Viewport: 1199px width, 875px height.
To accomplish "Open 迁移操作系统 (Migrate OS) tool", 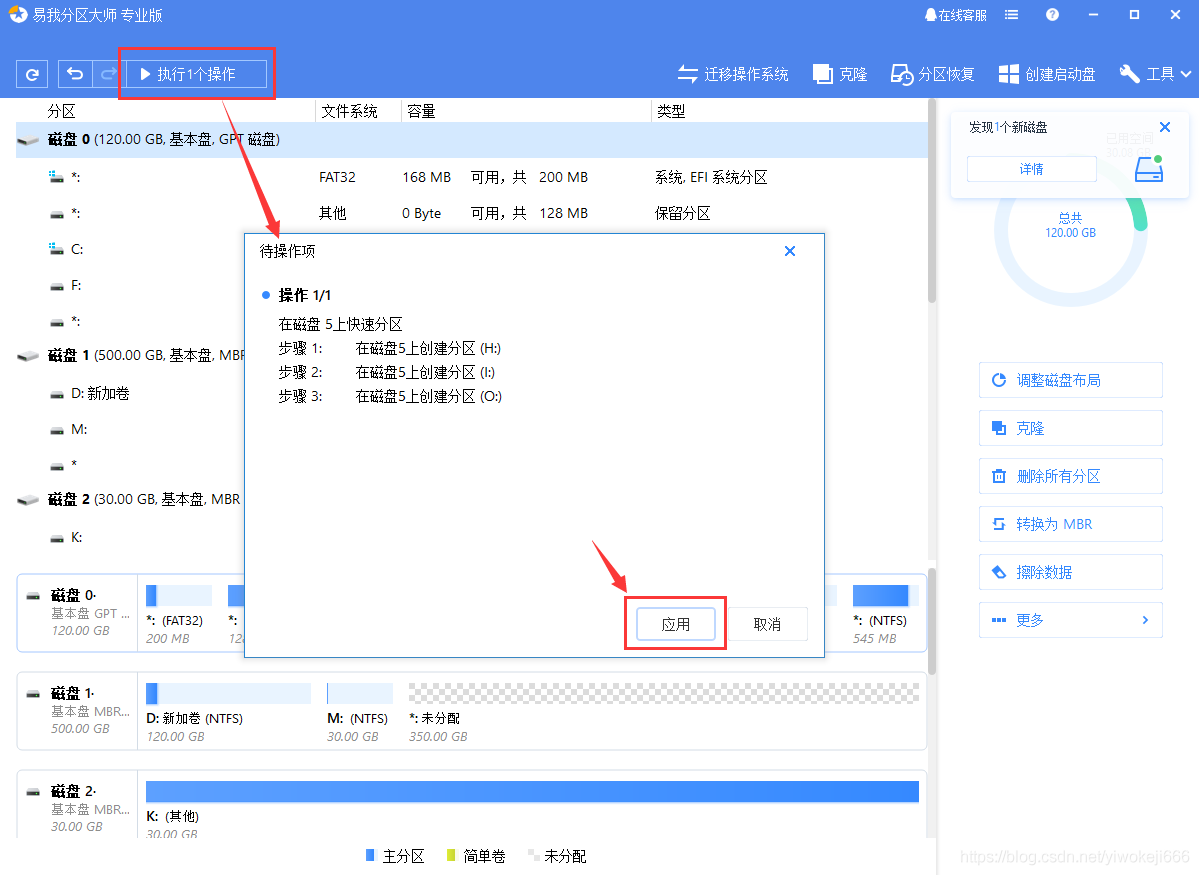I will pyautogui.click(x=733, y=73).
